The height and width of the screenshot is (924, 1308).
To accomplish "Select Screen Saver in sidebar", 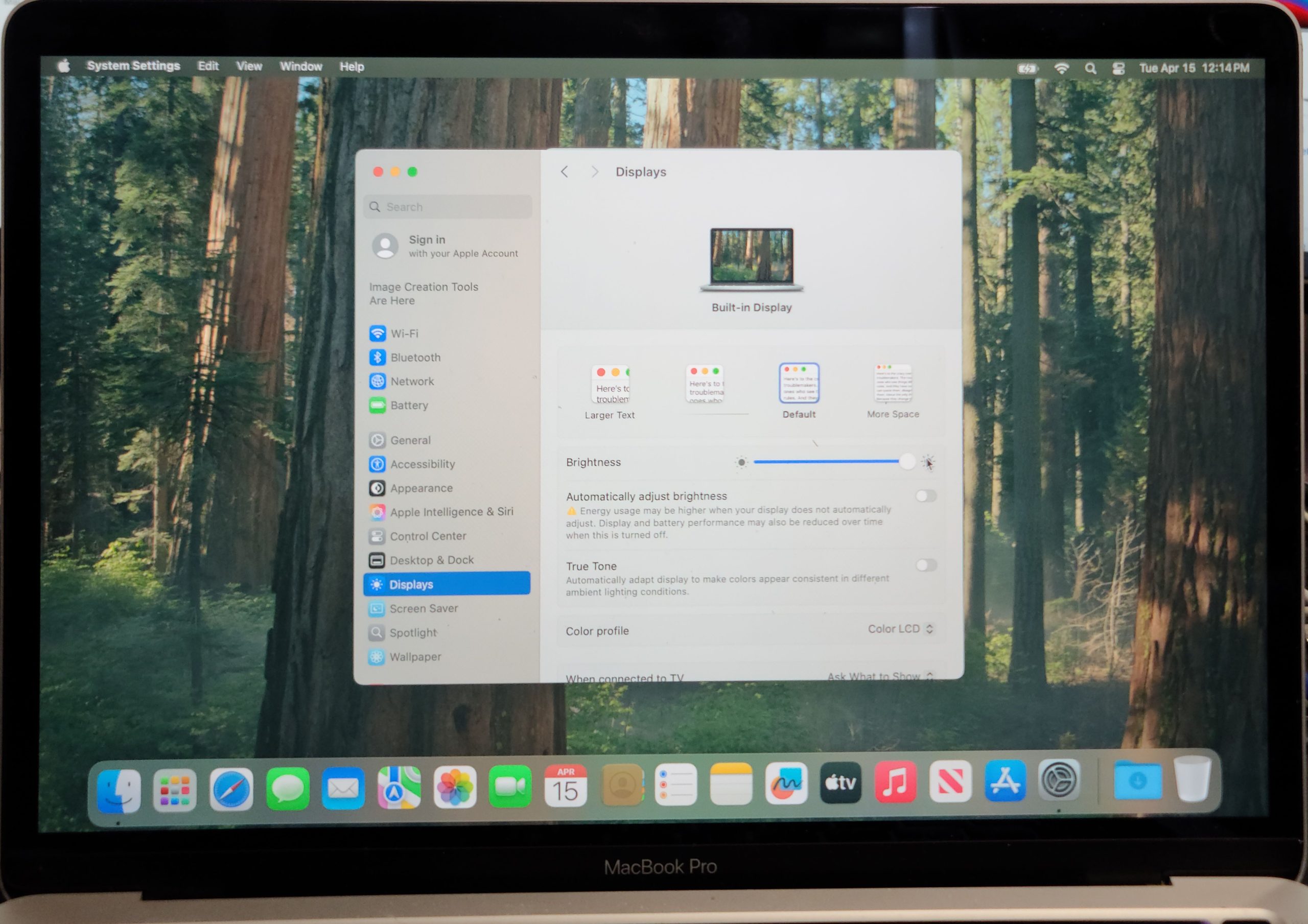I will tap(423, 608).
